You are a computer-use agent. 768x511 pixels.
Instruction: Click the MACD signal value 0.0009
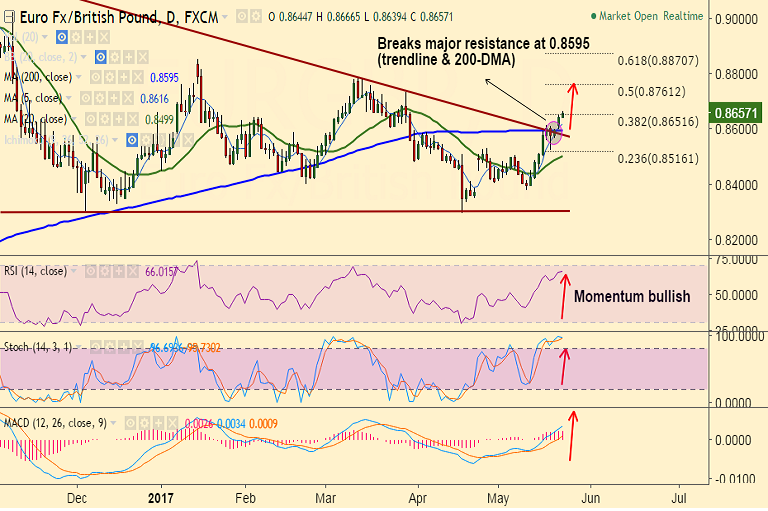[263, 424]
